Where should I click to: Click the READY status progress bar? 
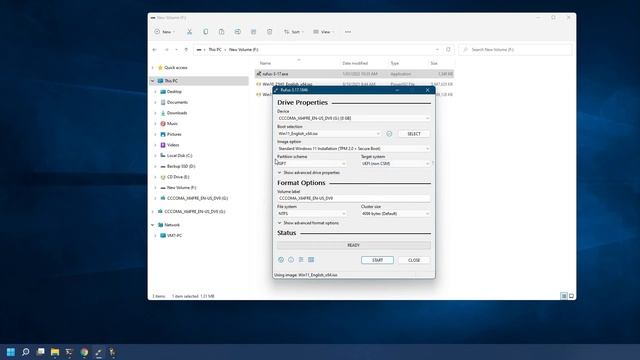(x=353, y=245)
